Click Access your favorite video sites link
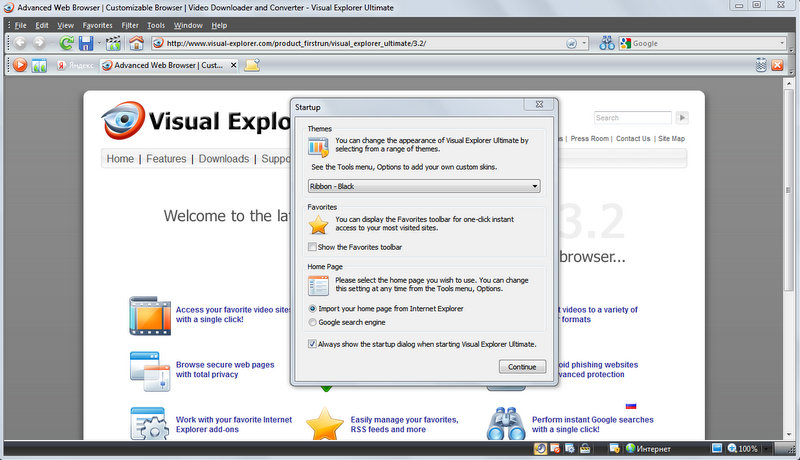The width and height of the screenshot is (800, 460). (233, 314)
